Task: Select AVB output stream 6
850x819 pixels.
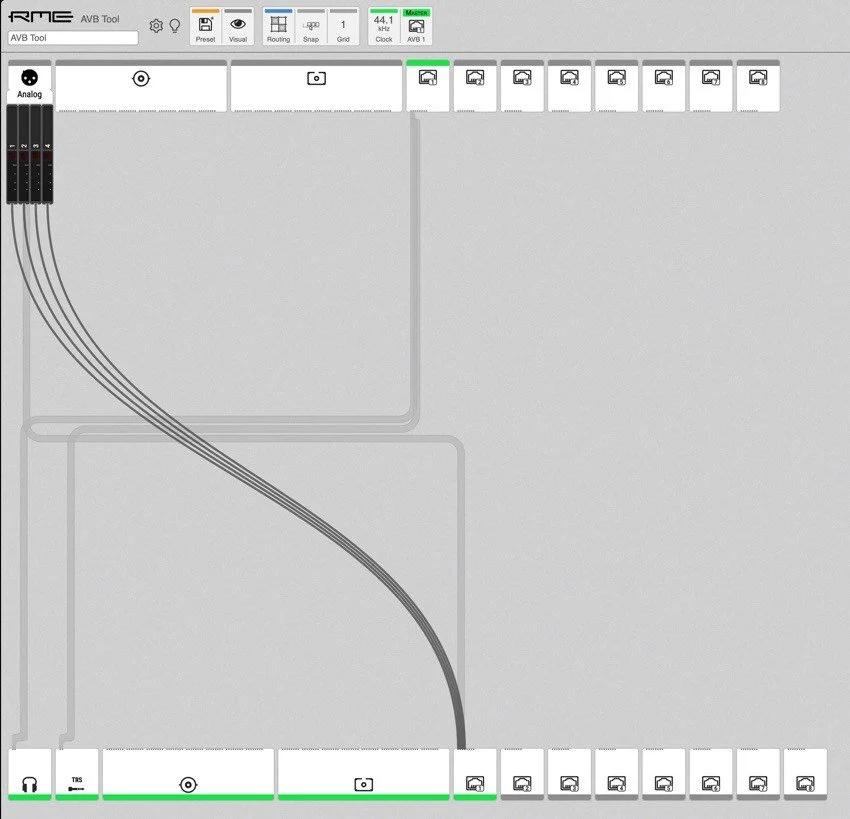Action: (711, 775)
